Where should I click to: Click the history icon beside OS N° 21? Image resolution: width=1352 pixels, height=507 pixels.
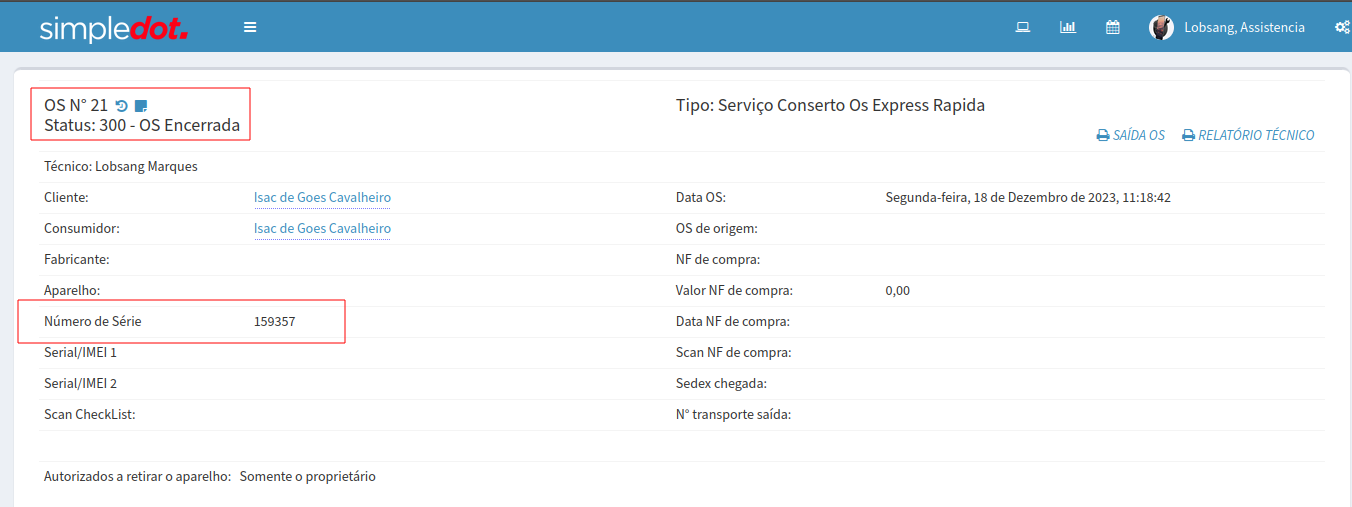click(122, 105)
